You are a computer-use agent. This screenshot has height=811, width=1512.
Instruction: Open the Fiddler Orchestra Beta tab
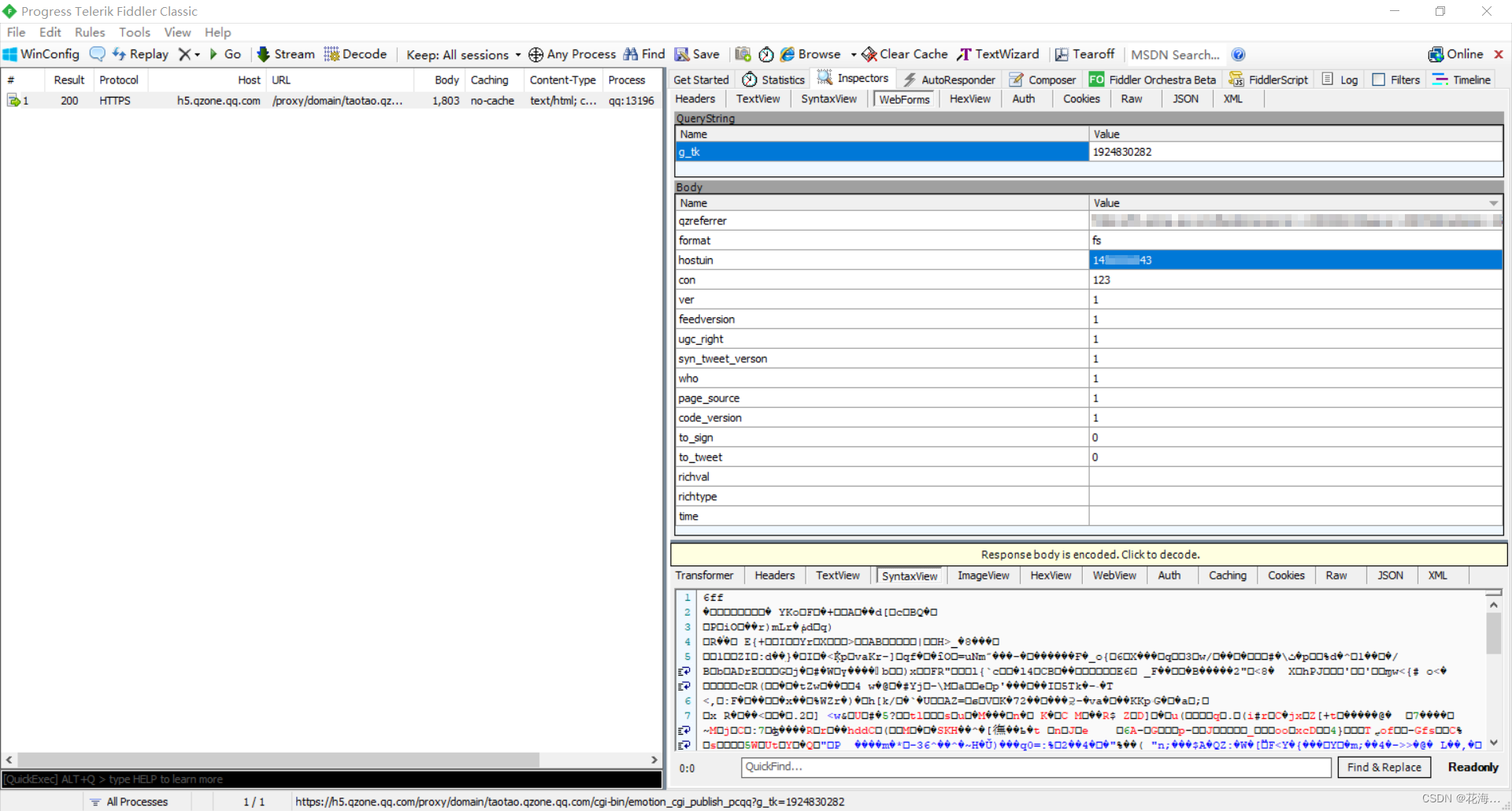(x=1152, y=80)
